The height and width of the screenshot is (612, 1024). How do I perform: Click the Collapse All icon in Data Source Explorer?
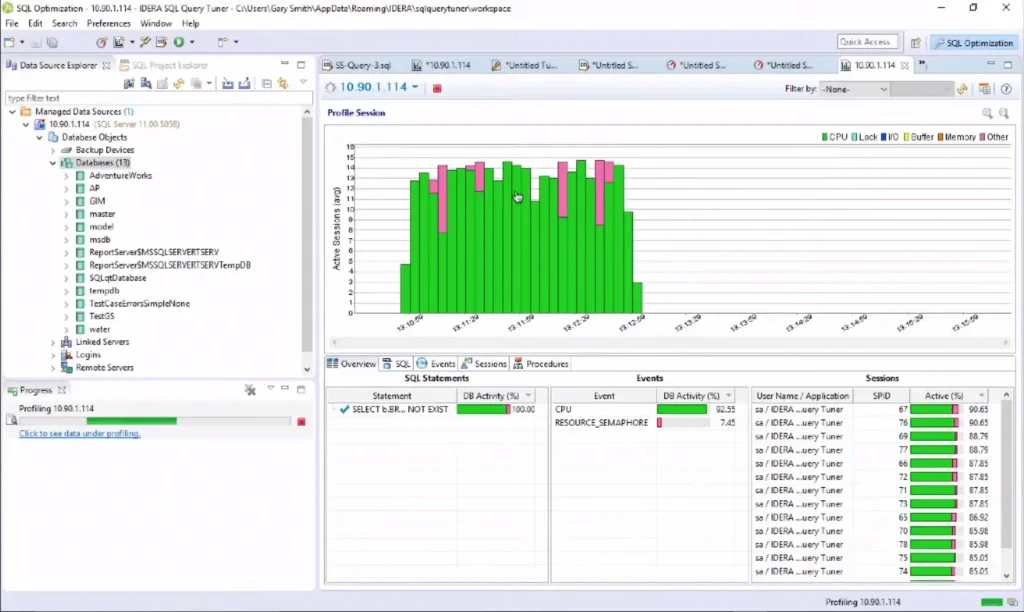coord(266,84)
